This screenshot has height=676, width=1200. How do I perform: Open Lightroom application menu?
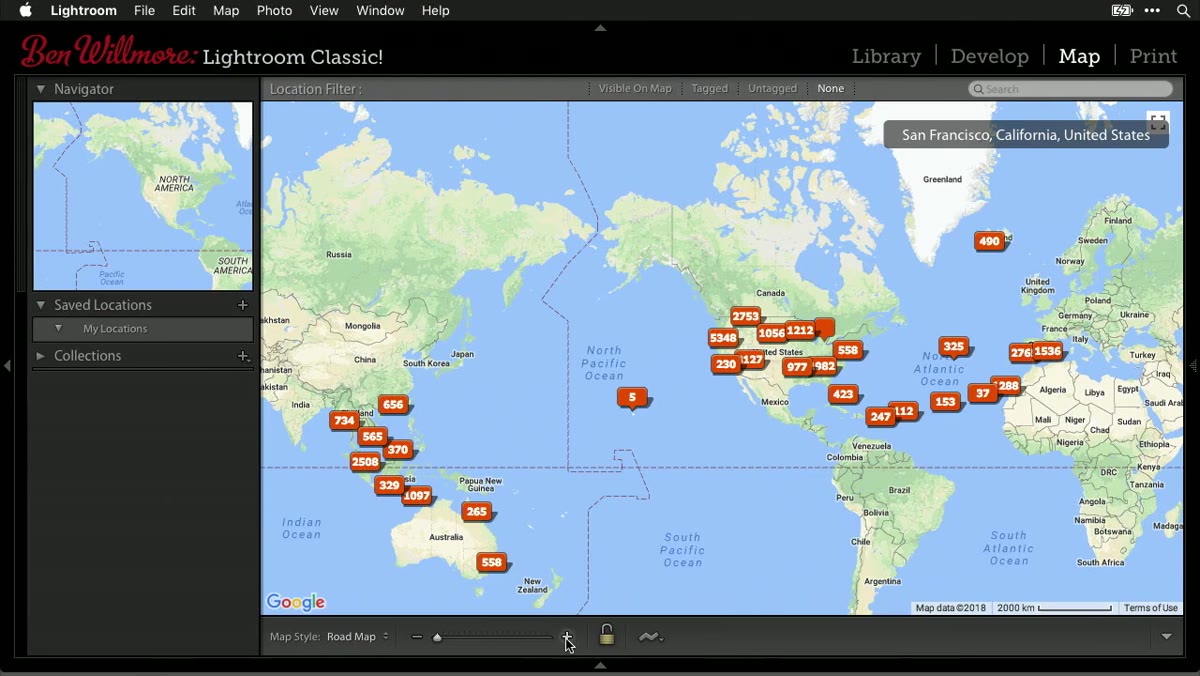83,10
